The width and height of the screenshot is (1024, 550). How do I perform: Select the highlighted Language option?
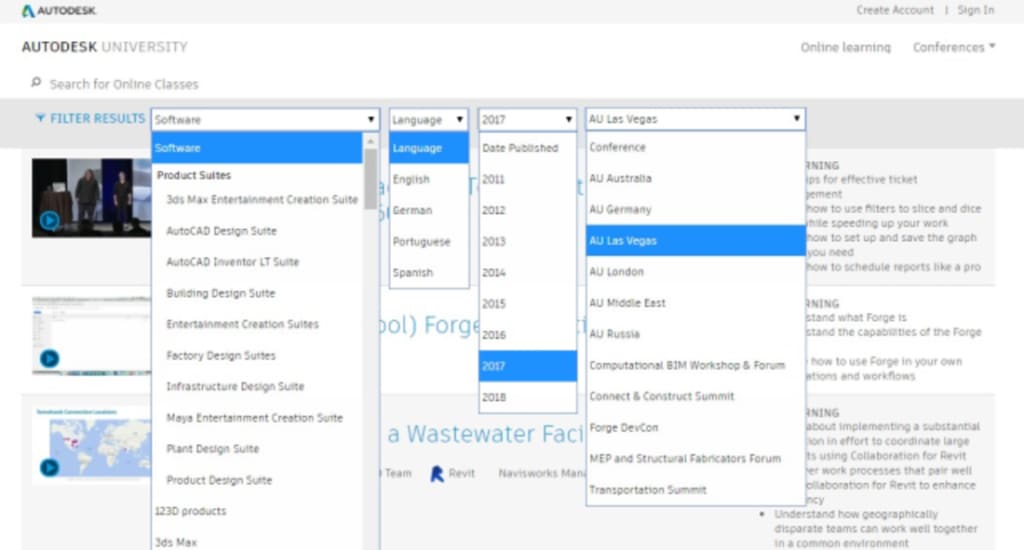coord(429,148)
